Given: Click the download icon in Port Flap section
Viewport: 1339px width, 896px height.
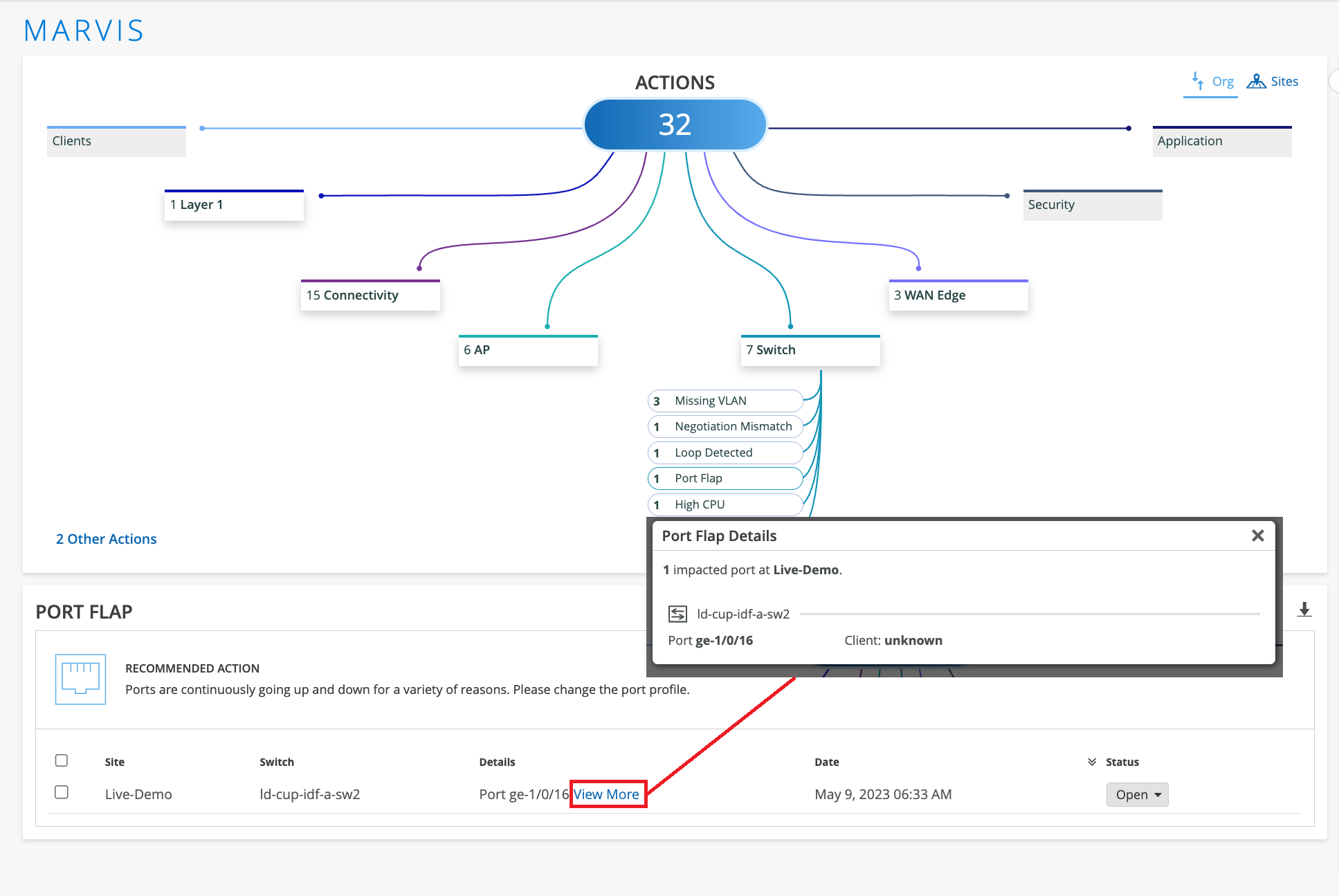Looking at the screenshot, I should (x=1304, y=610).
